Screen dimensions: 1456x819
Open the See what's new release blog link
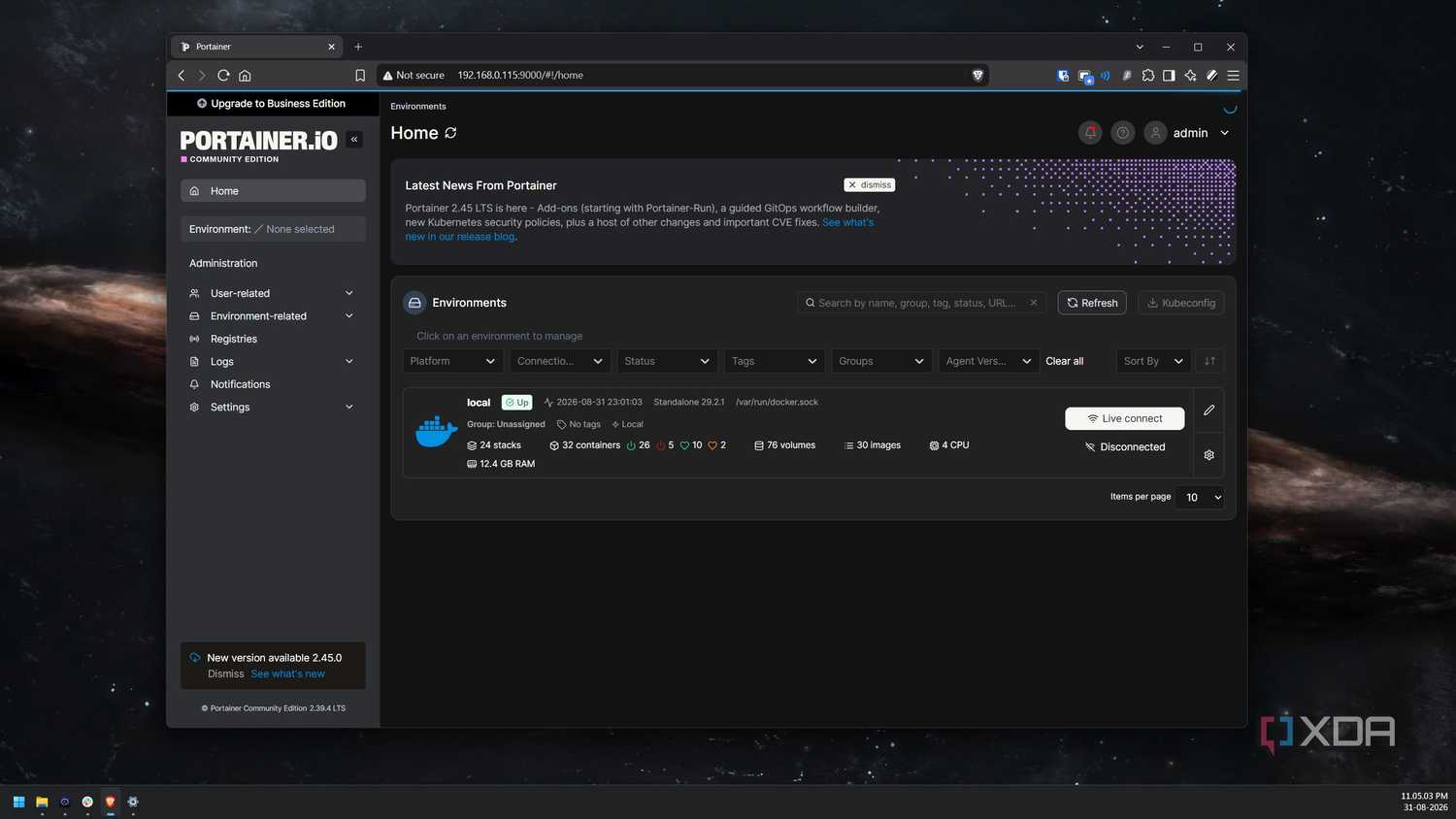point(640,229)
